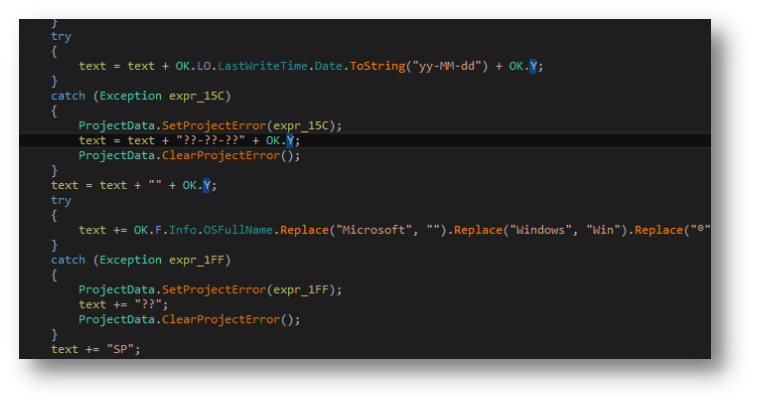Image resolution: width=757 pixels, height=405 pixels.
Task: Click the OSFullName property
Action: 238,230
